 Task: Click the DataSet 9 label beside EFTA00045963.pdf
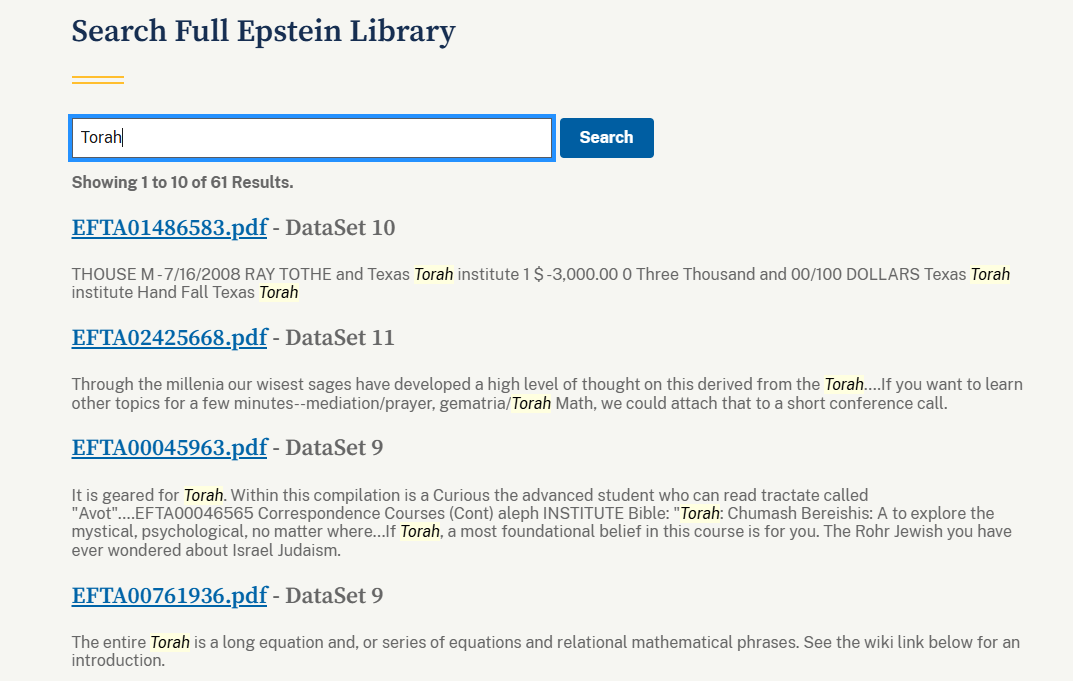point(334,448)
